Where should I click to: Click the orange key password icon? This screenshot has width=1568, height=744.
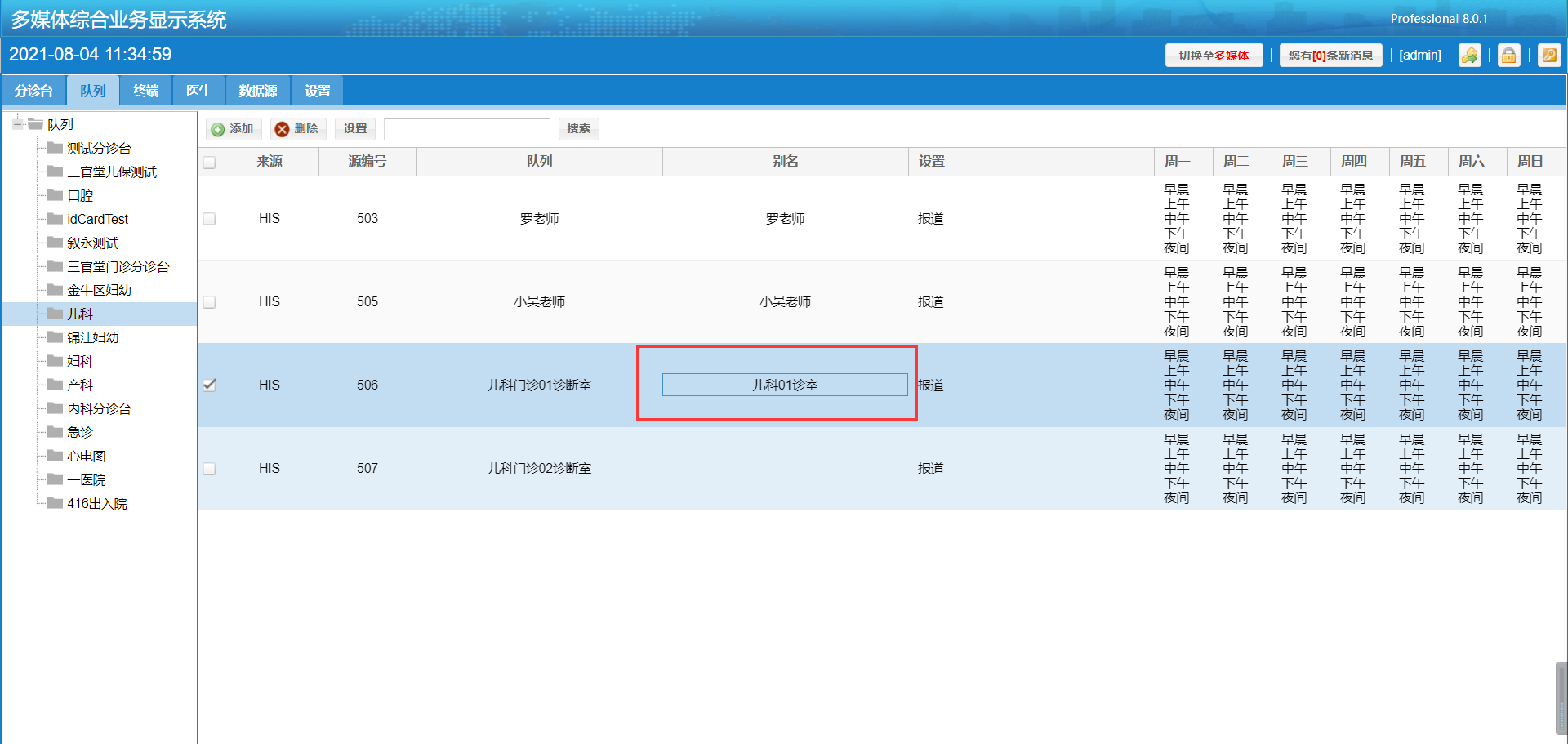click(1548, 56)
